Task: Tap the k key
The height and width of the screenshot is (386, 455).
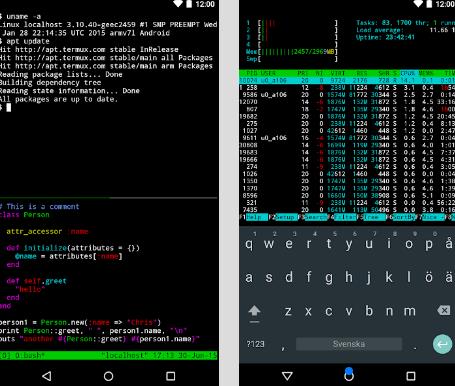Action: pos(389,277)
